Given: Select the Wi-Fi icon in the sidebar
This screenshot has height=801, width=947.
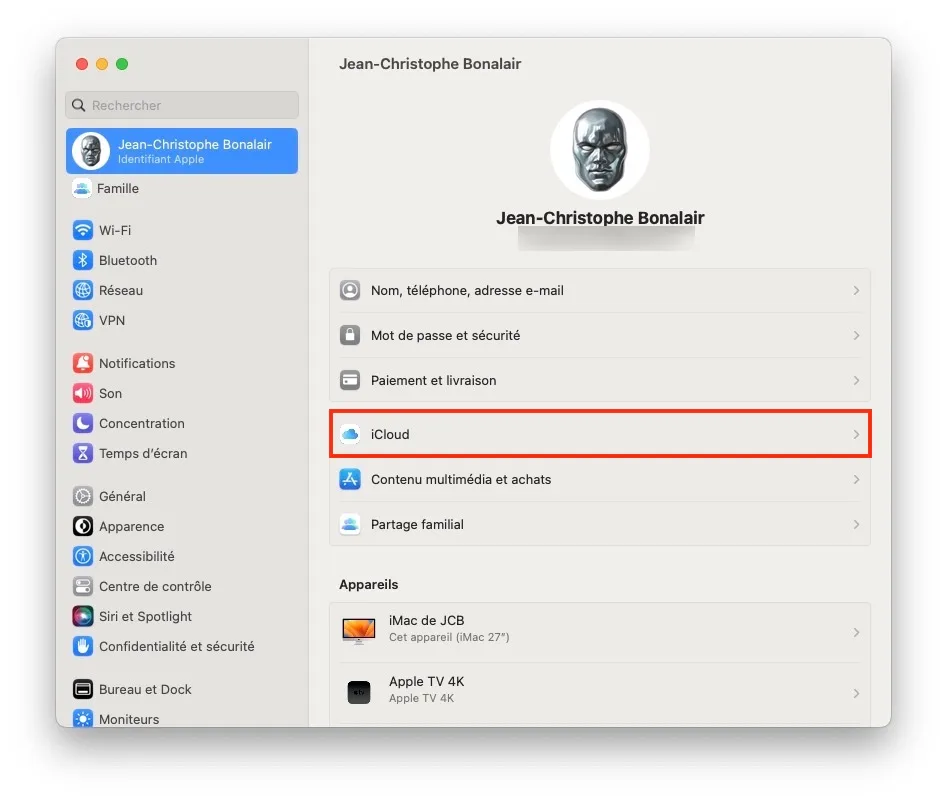Looking at the screenshot, I should coord(81,230).
